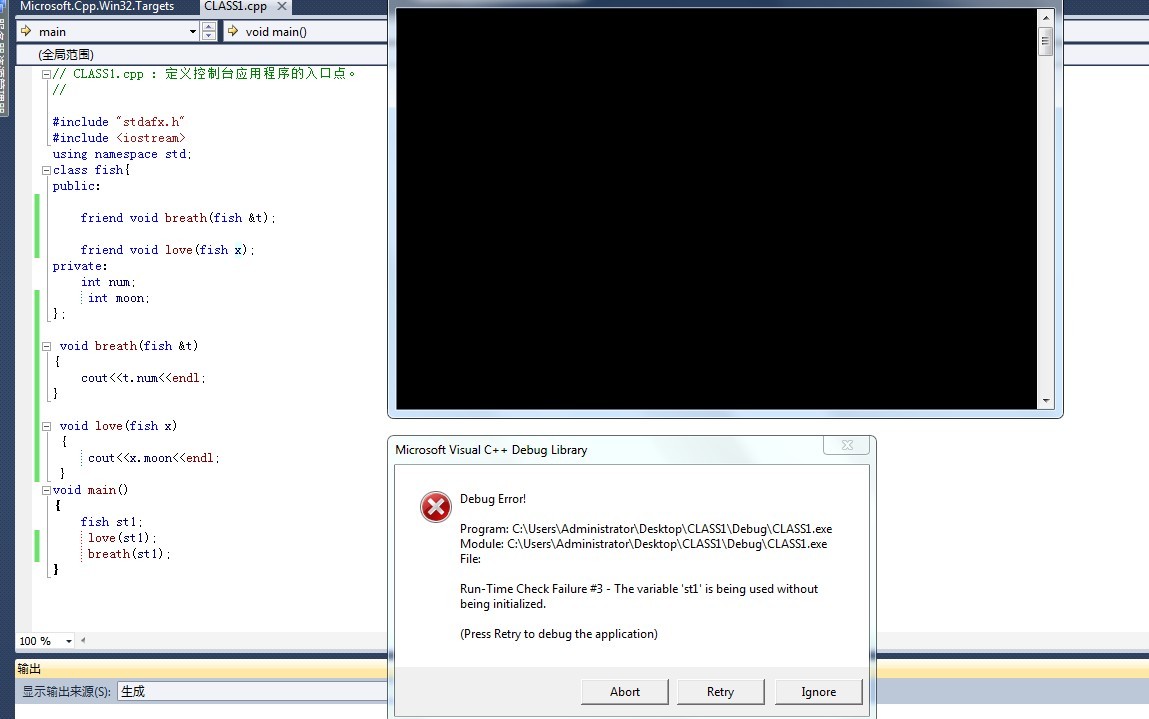
Task: Open the 显示输出来源 dropdown showing 生成
Action: pyautogui.click(x=253, y=691)
